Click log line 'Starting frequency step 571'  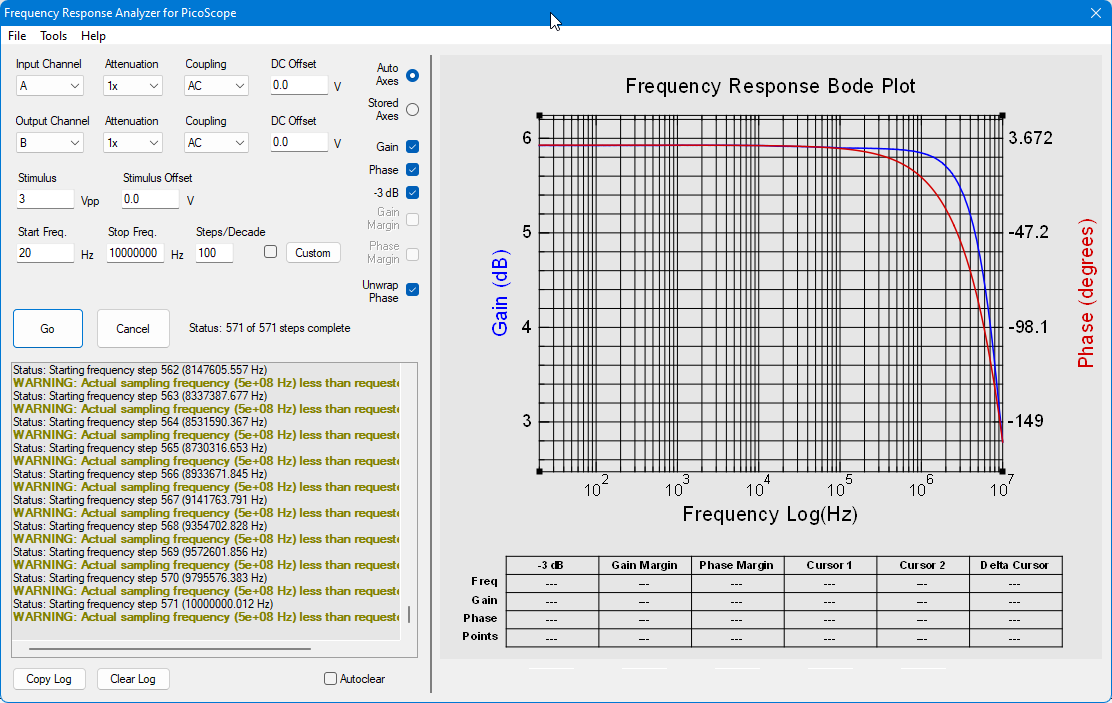[x=143, y=604]
